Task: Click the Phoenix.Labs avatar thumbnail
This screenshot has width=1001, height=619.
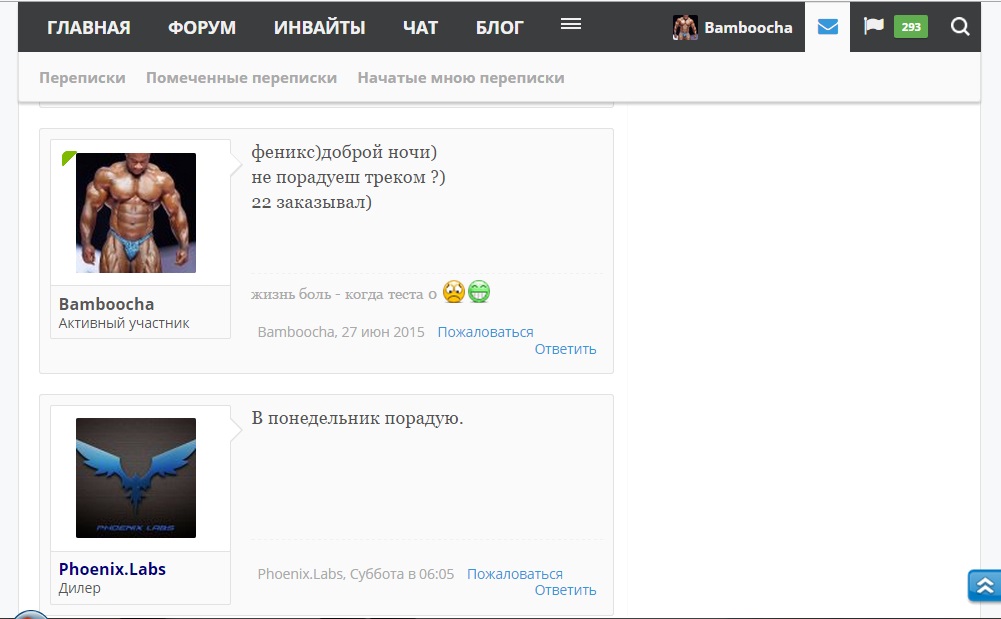Action: point(136,478)
